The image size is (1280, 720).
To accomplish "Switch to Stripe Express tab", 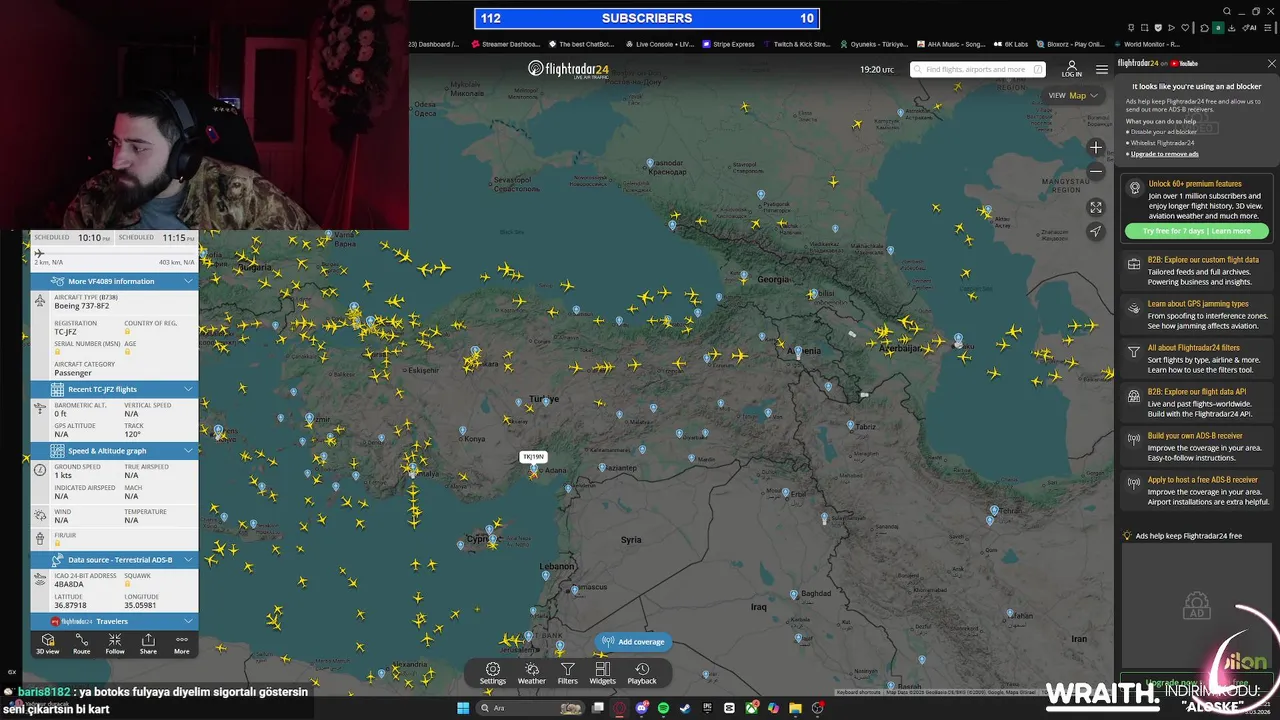I will coord(729,44).
